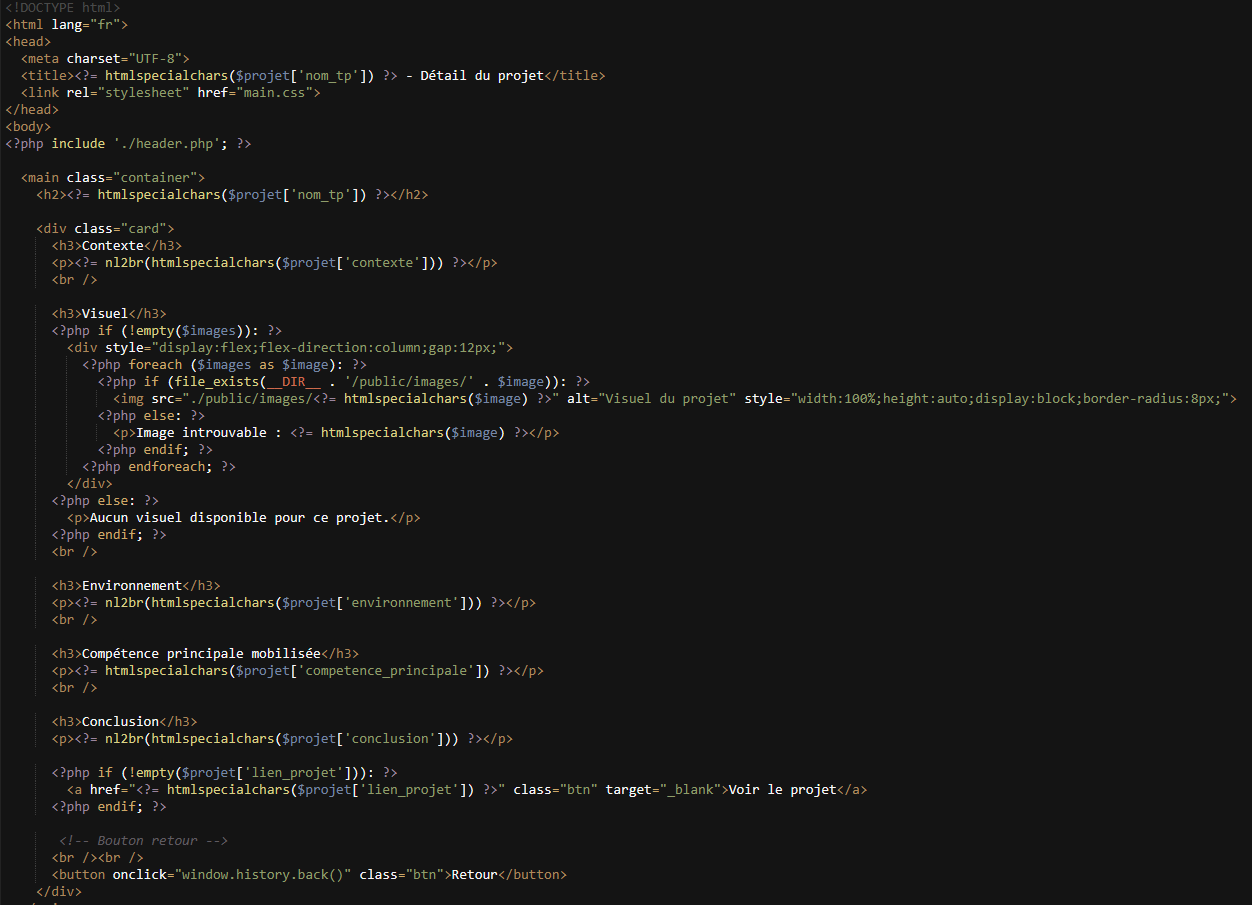Click the Retour button element text
1252x905 pixels.
click(x=475, y=875)
